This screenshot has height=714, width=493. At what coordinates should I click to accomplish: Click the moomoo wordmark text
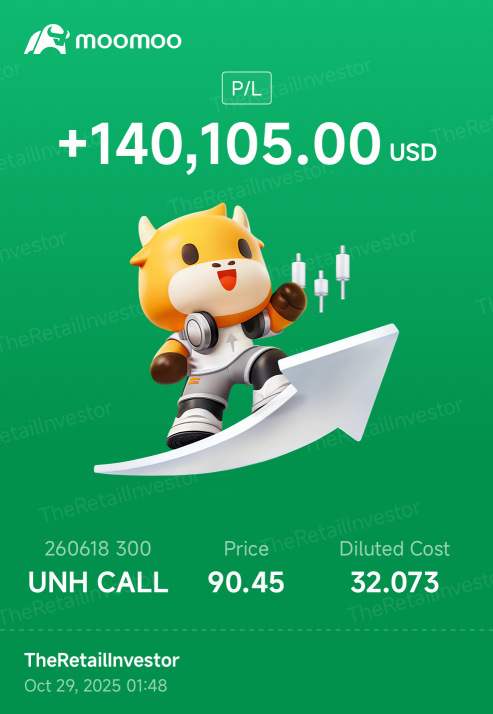click(129, 41)
